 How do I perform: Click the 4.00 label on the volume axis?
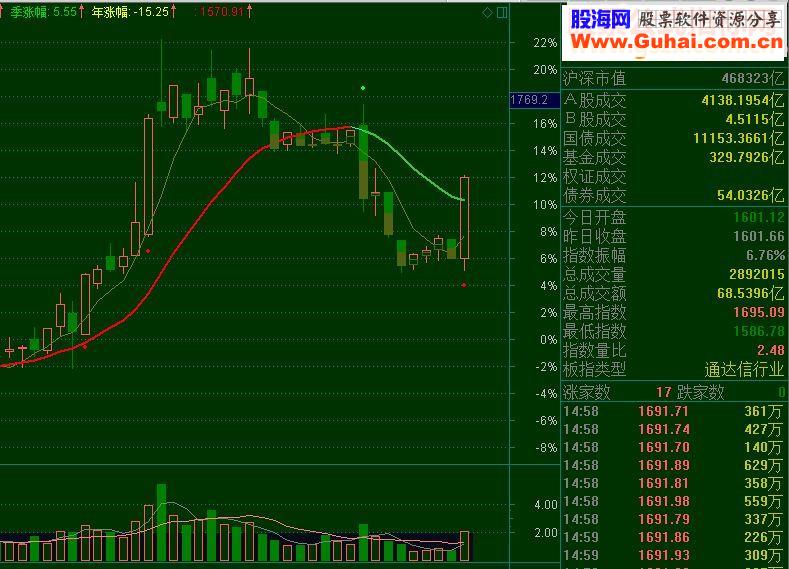point(546,505)
